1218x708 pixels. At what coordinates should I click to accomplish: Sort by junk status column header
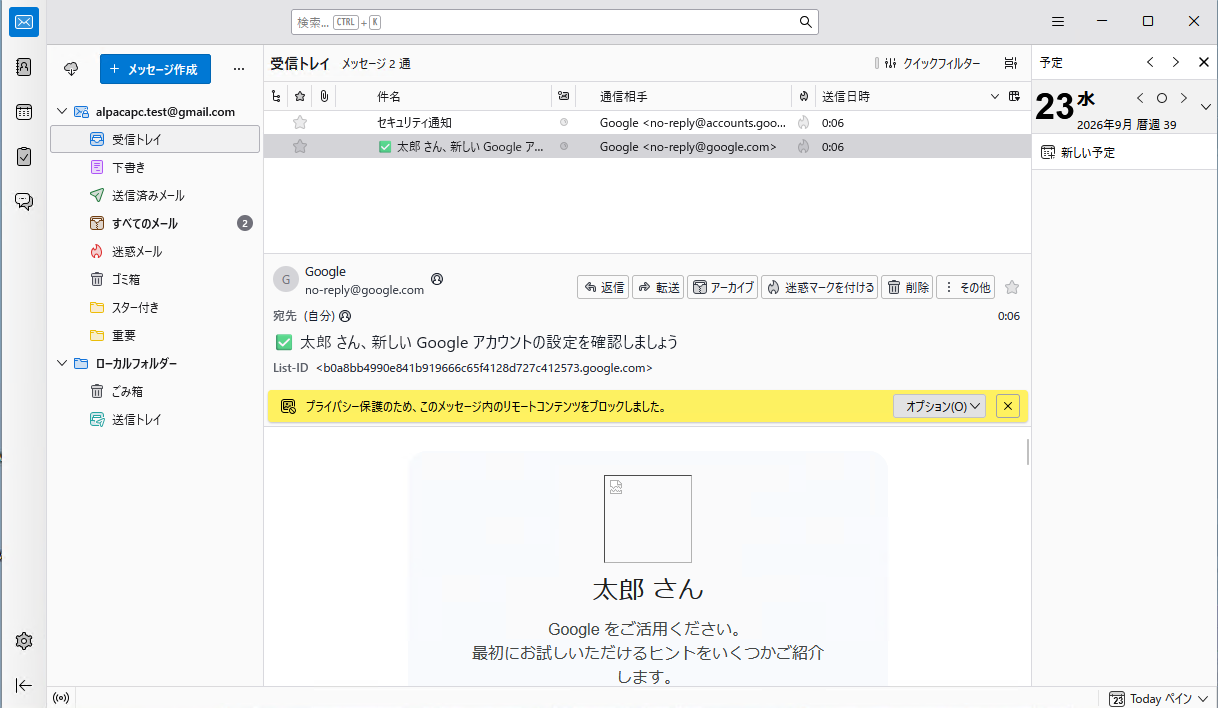point(803,96)
